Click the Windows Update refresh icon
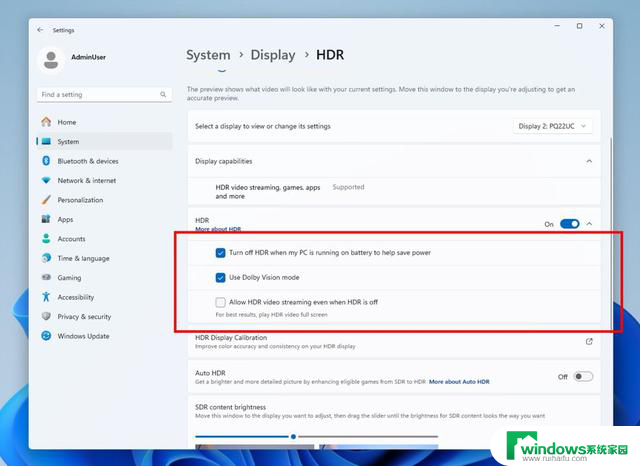 pos(46,336)
